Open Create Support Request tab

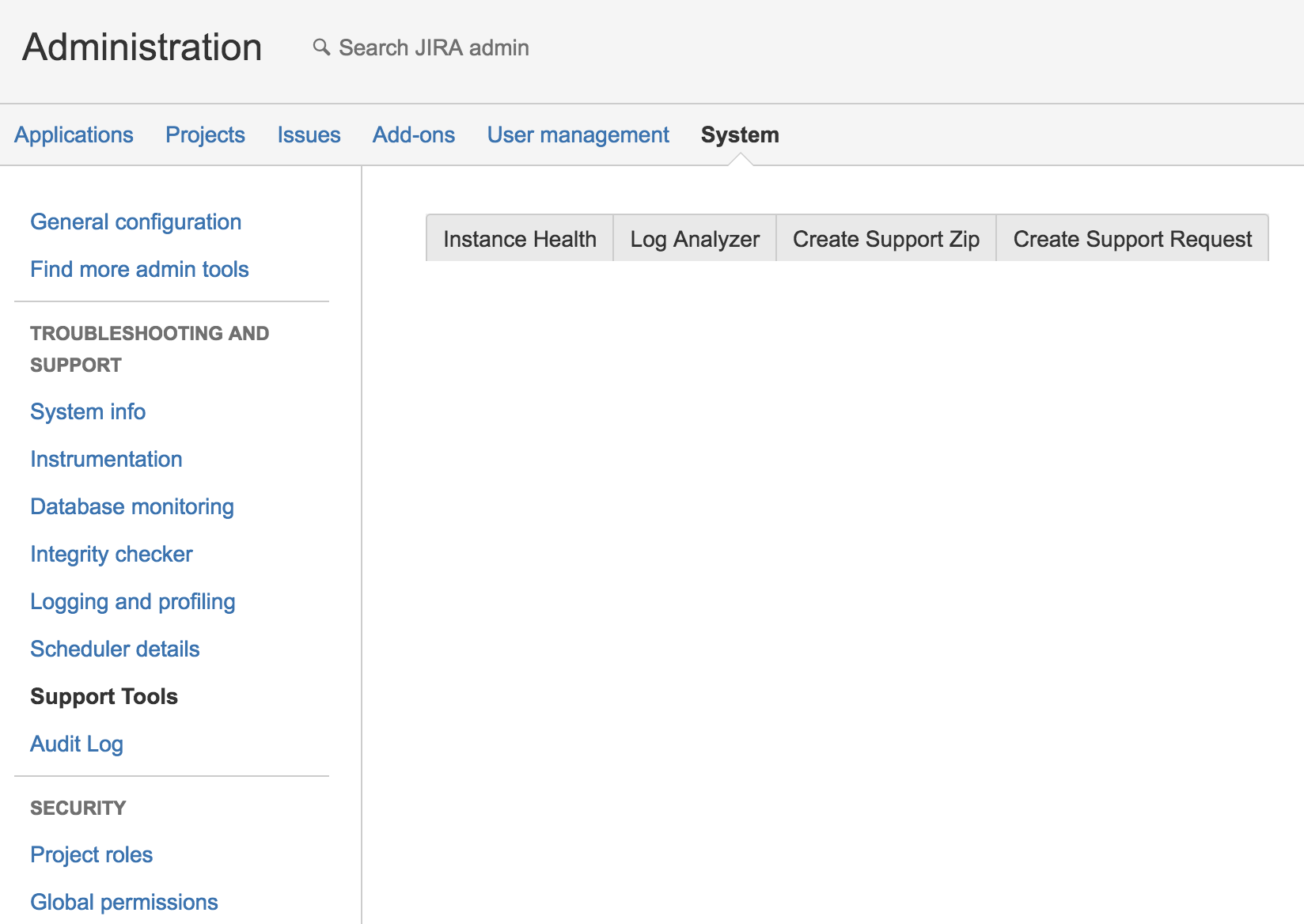click(1132, 238)
